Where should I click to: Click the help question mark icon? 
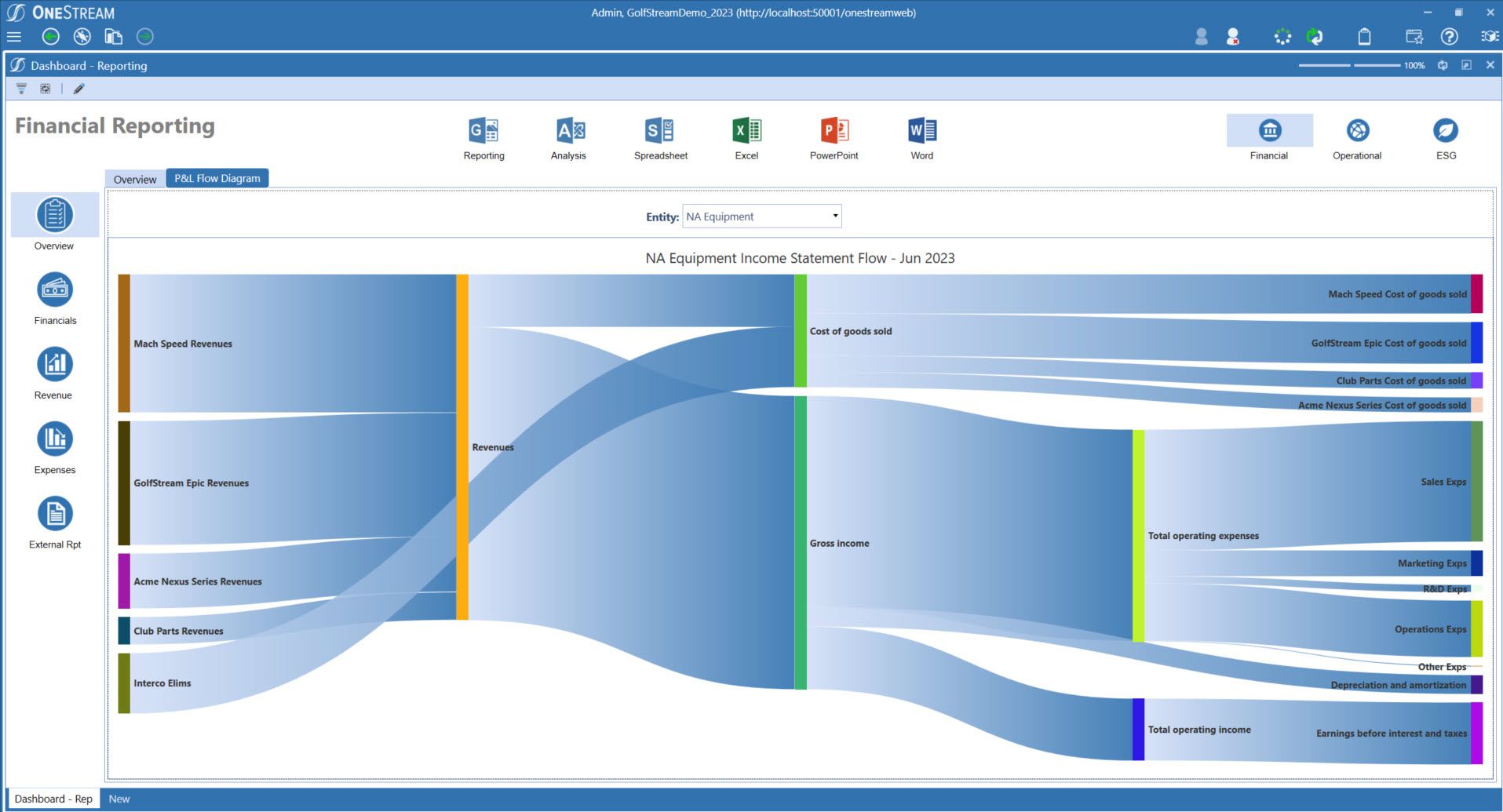tap(1449, 37)
